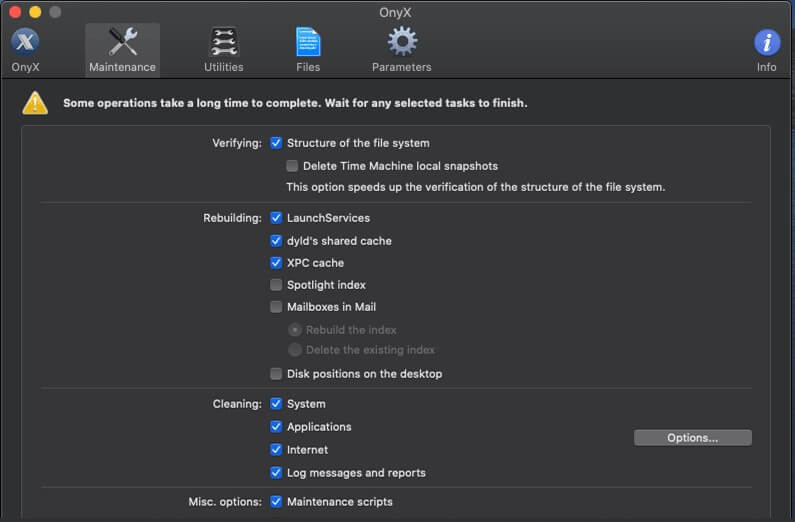Click the yellow warning triangle icon
This screenshot has width=795, height=522.
coord(36,103)
